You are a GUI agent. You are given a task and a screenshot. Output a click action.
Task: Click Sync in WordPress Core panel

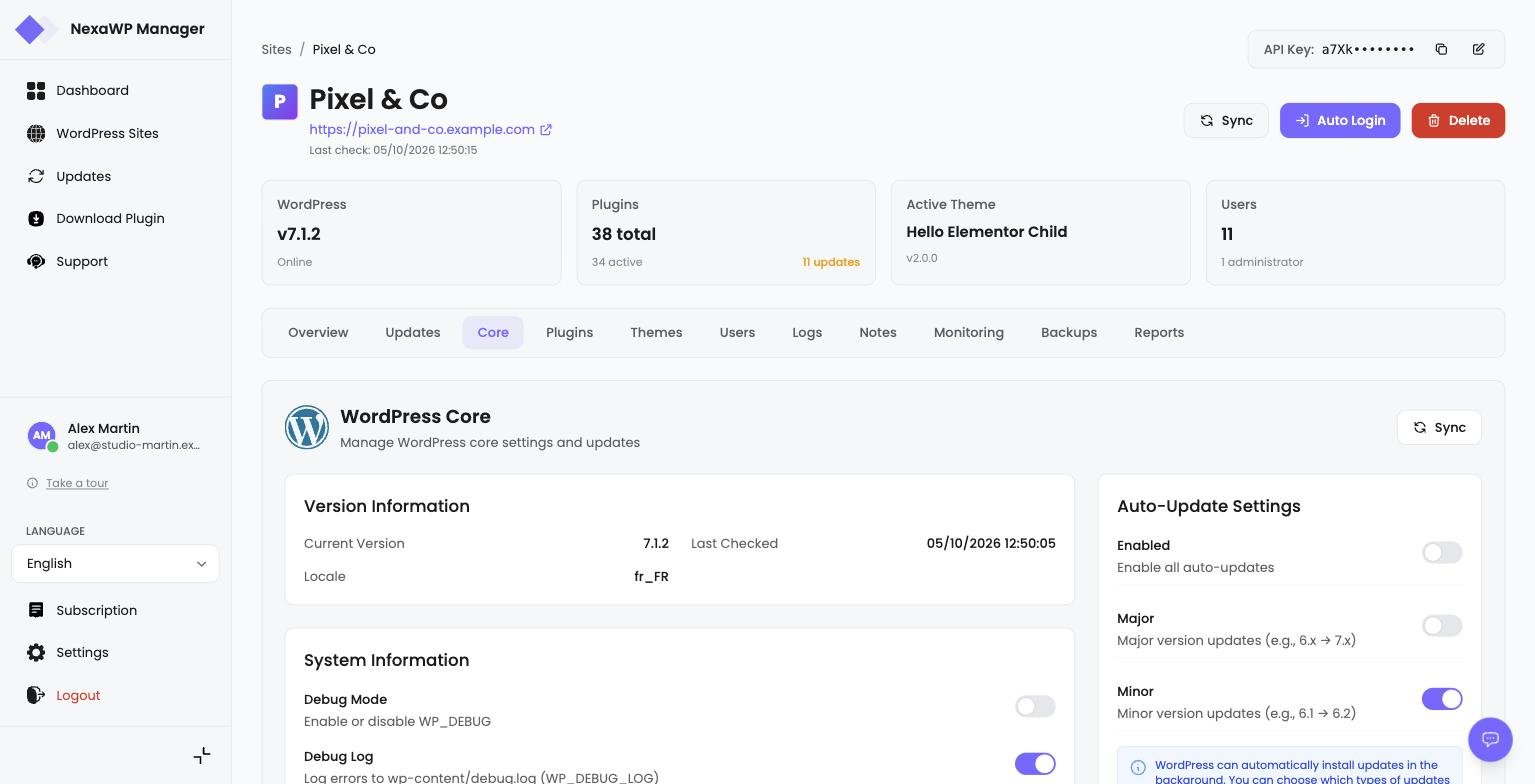coord(1439,427)
